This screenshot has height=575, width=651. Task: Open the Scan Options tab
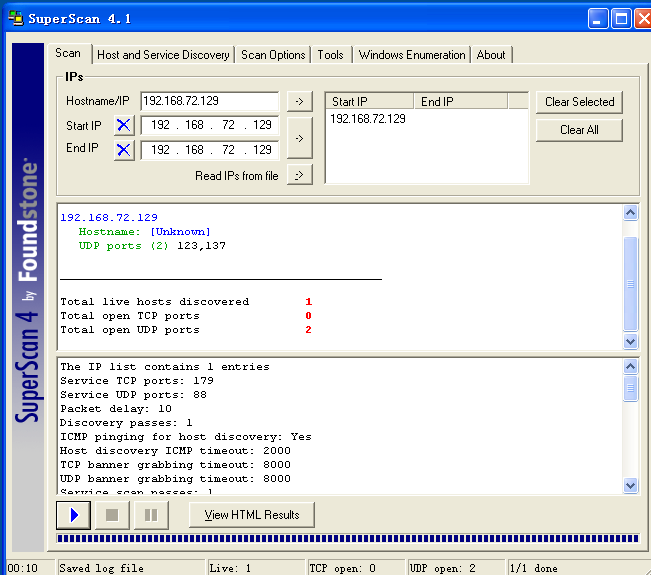pos(273,55)
